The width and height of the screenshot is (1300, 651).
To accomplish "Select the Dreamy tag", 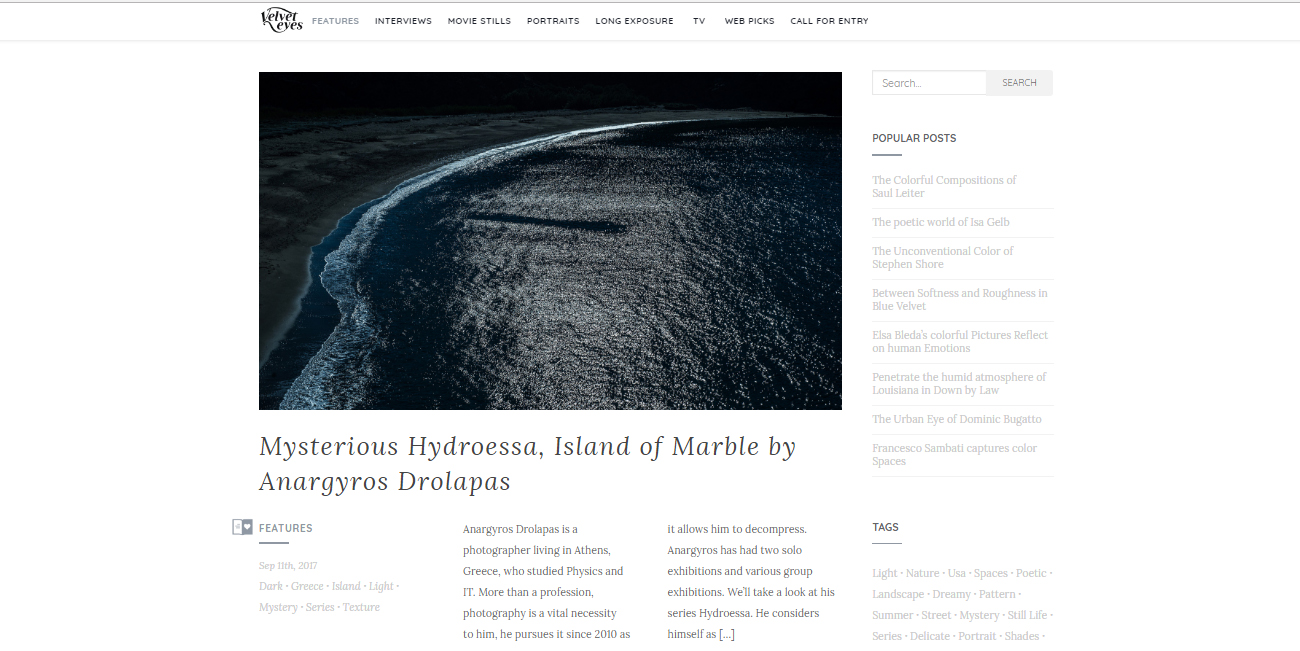I will click(951, 594).
